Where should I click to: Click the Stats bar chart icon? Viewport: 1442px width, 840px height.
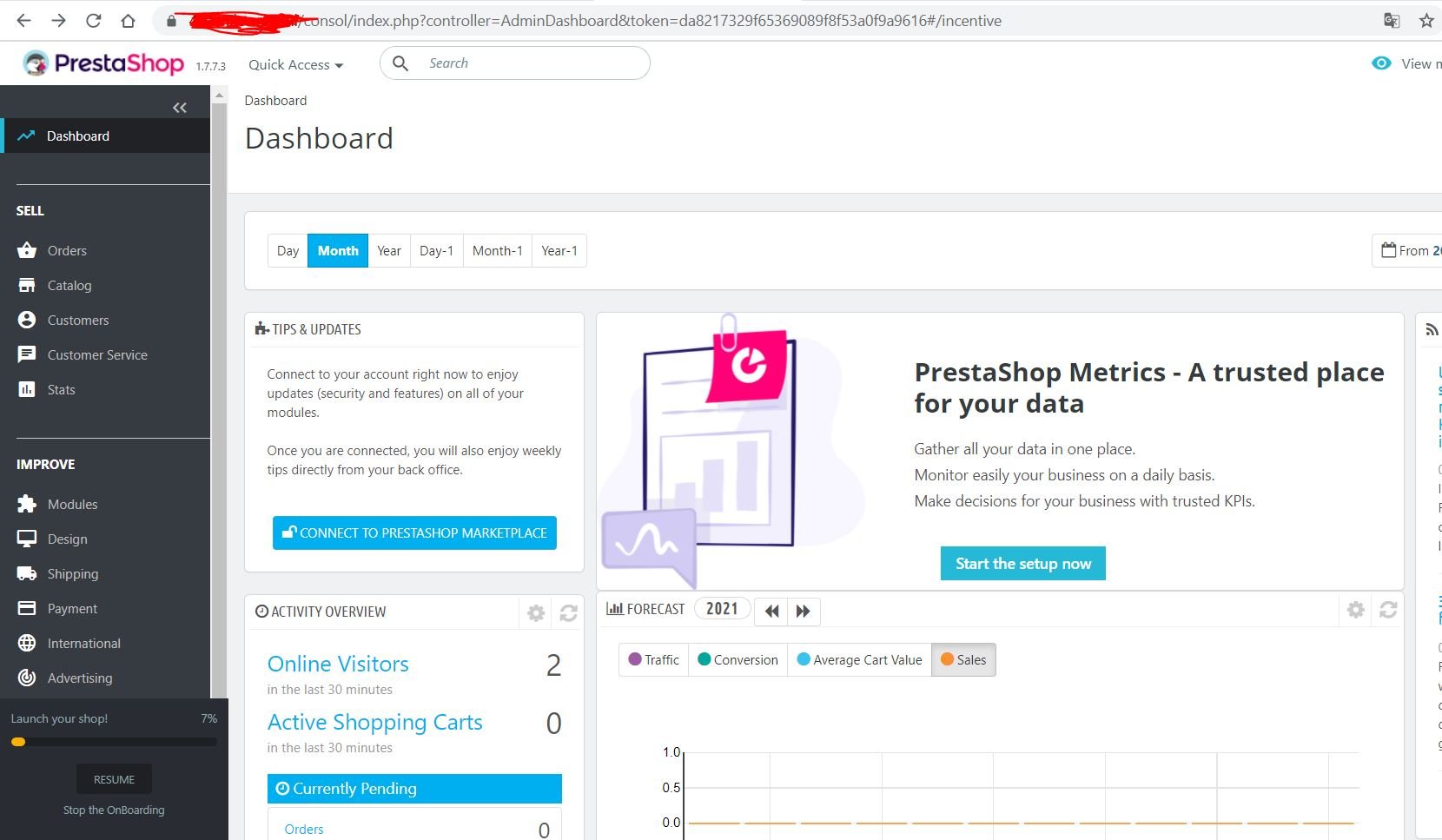pyautogui.click(x=27, y=389)
